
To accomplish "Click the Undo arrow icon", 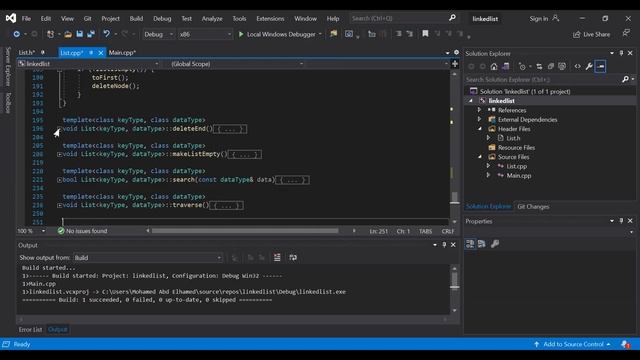I will pos(106,34).
